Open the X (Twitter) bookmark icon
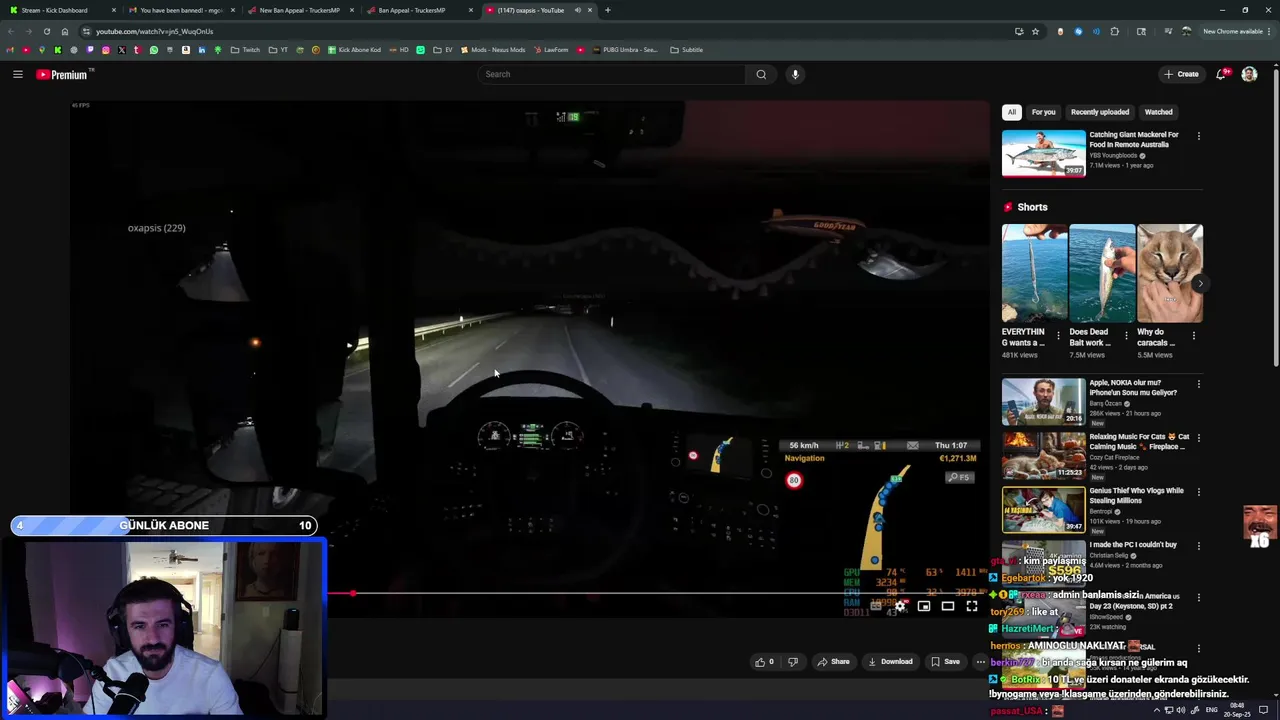1280x720 pixels. [x=122, y=50]
